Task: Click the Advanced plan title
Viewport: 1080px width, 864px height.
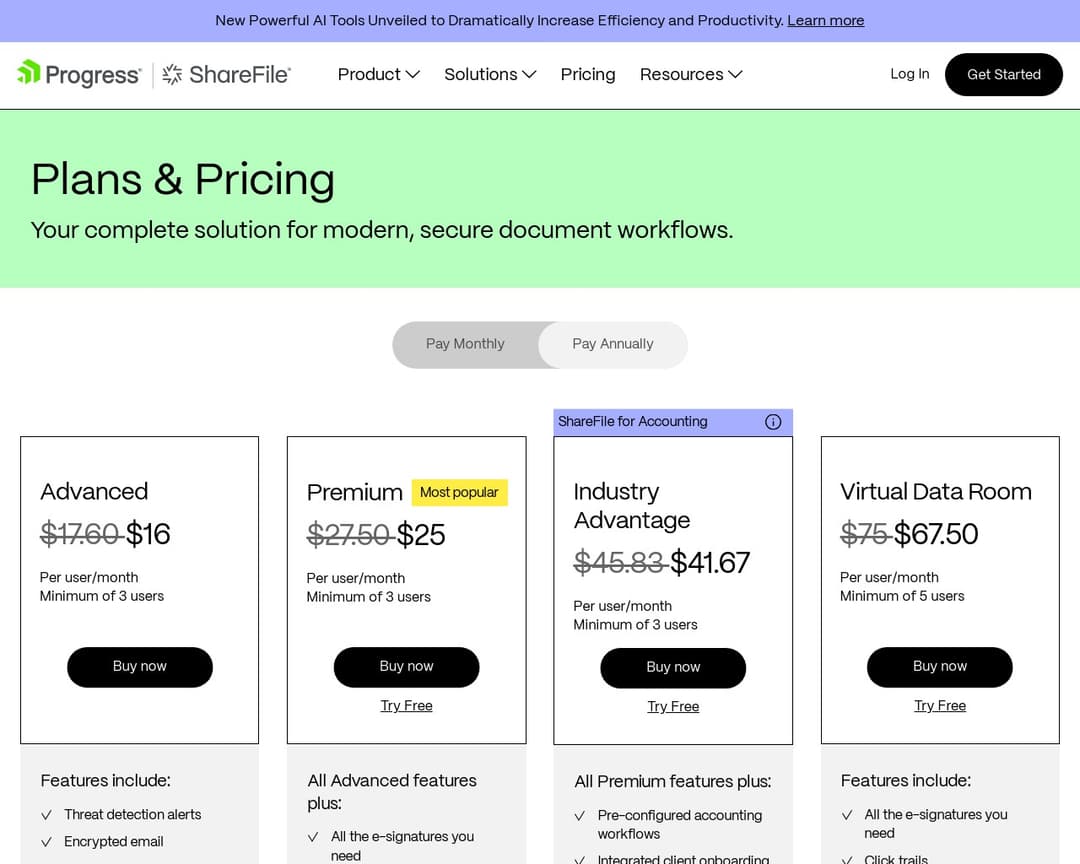Action: [x=94, y=491]
